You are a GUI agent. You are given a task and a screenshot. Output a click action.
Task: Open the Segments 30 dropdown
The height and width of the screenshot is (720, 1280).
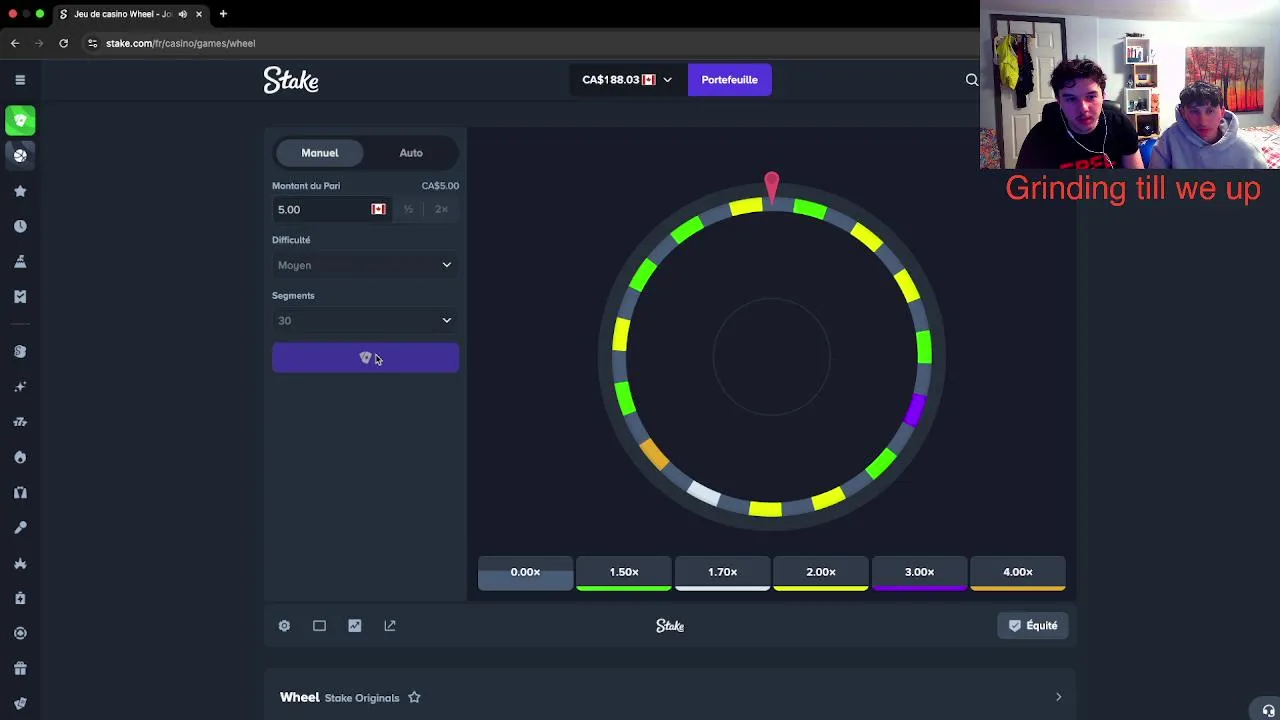tap(365, 320)
